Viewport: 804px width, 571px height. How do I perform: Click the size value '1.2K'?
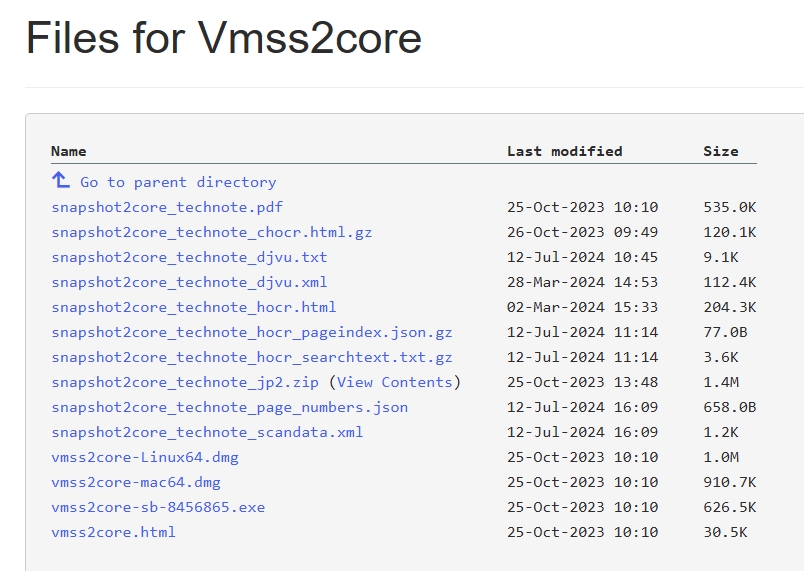[721, 433]
